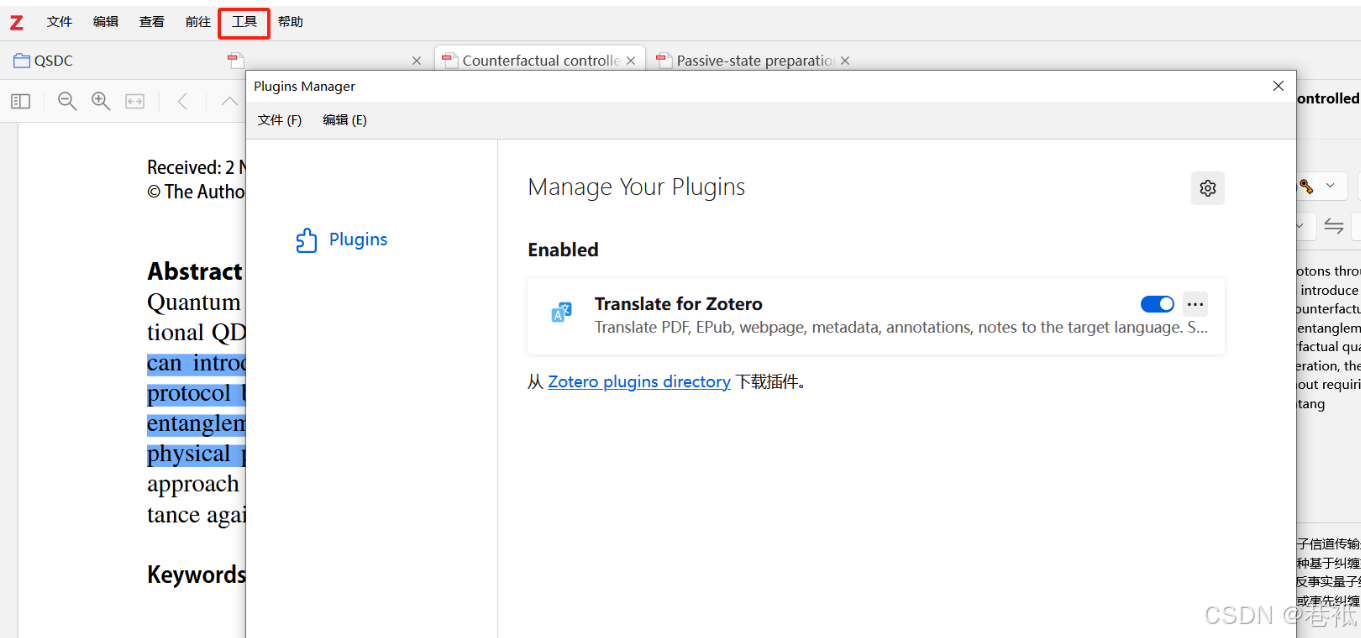Image resolution: width=1361 pixels, height=638 pixels.
Task: Click the Plugins puzzle piece icon
Action: click(306, 239)
